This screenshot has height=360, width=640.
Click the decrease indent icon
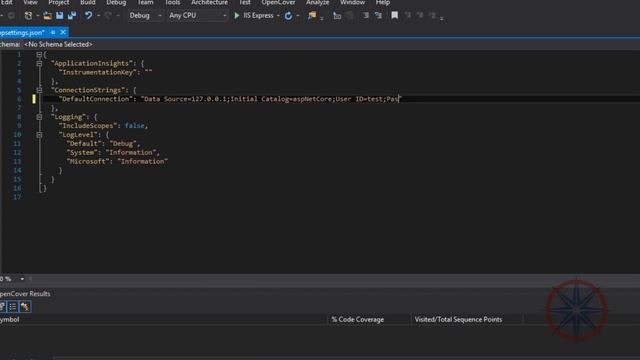point(366,16)
